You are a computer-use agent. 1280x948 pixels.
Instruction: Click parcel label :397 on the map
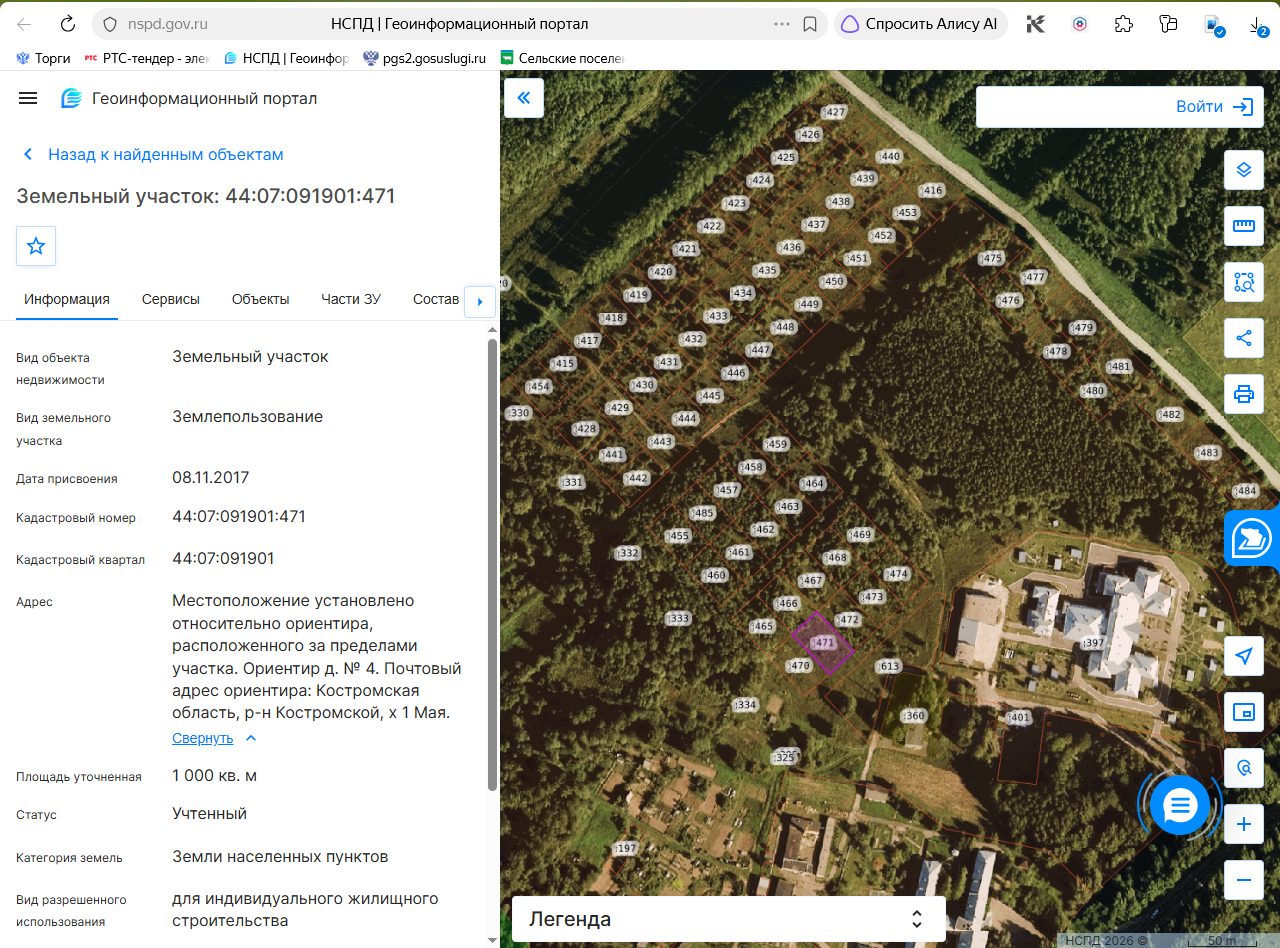1093,642
